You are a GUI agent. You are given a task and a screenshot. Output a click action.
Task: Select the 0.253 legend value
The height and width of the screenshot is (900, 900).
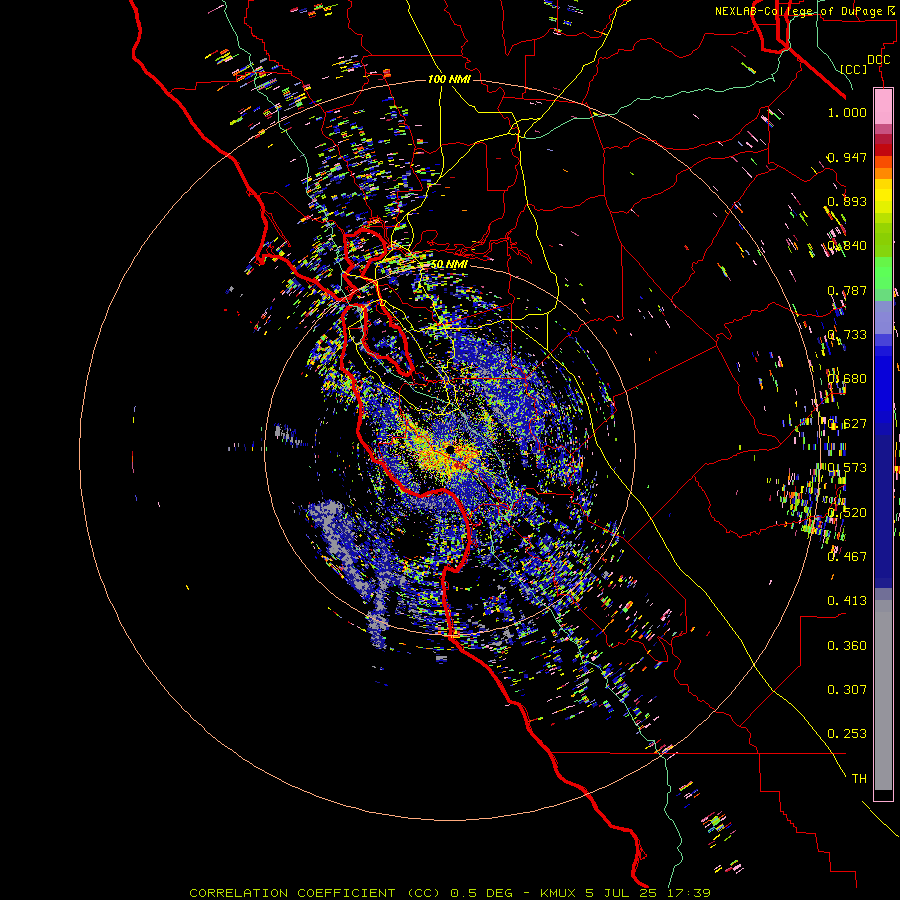(847, 734)
